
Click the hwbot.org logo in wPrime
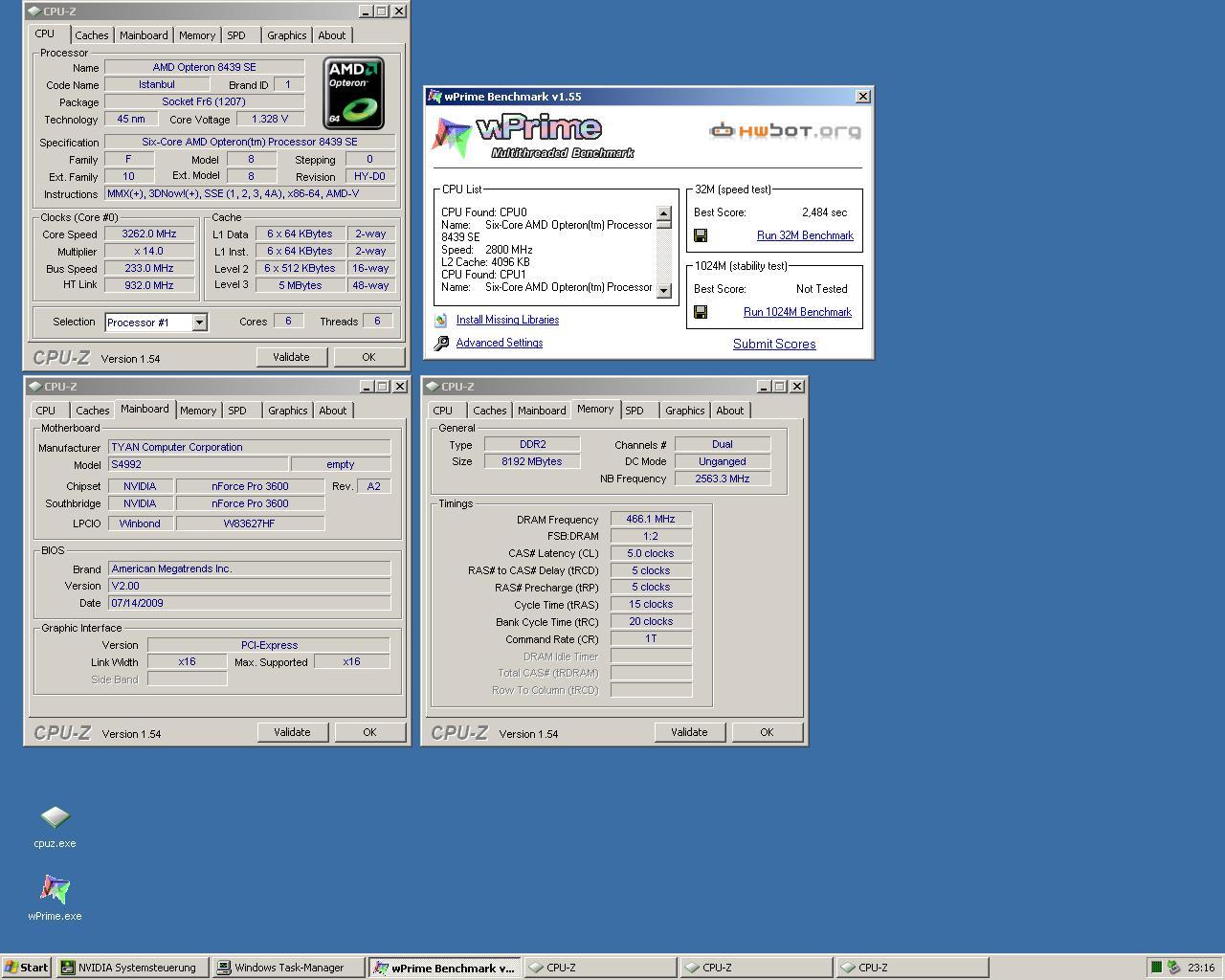tap(785, 131)
